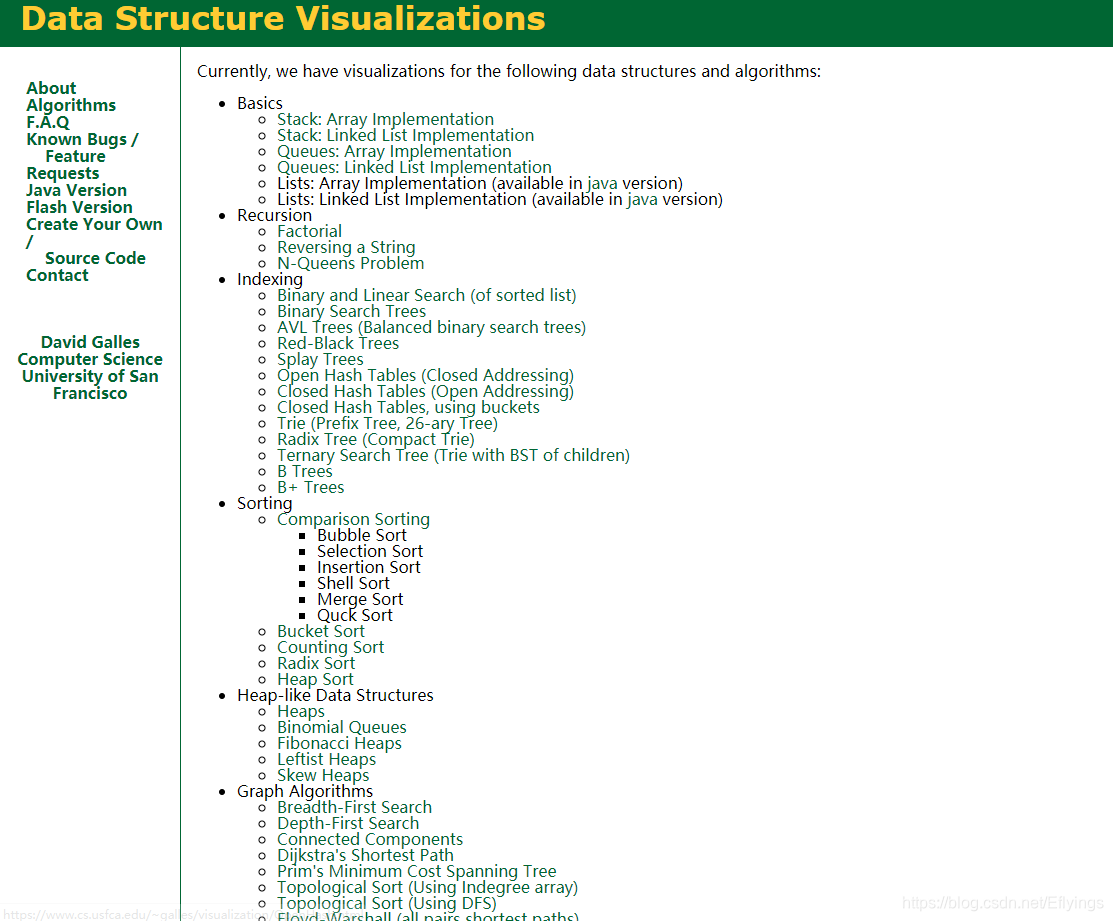Click the Shell Sort list item
The height and width of the screenshot is (921, 1113).
pyautogui.click(x=353, y=583)
